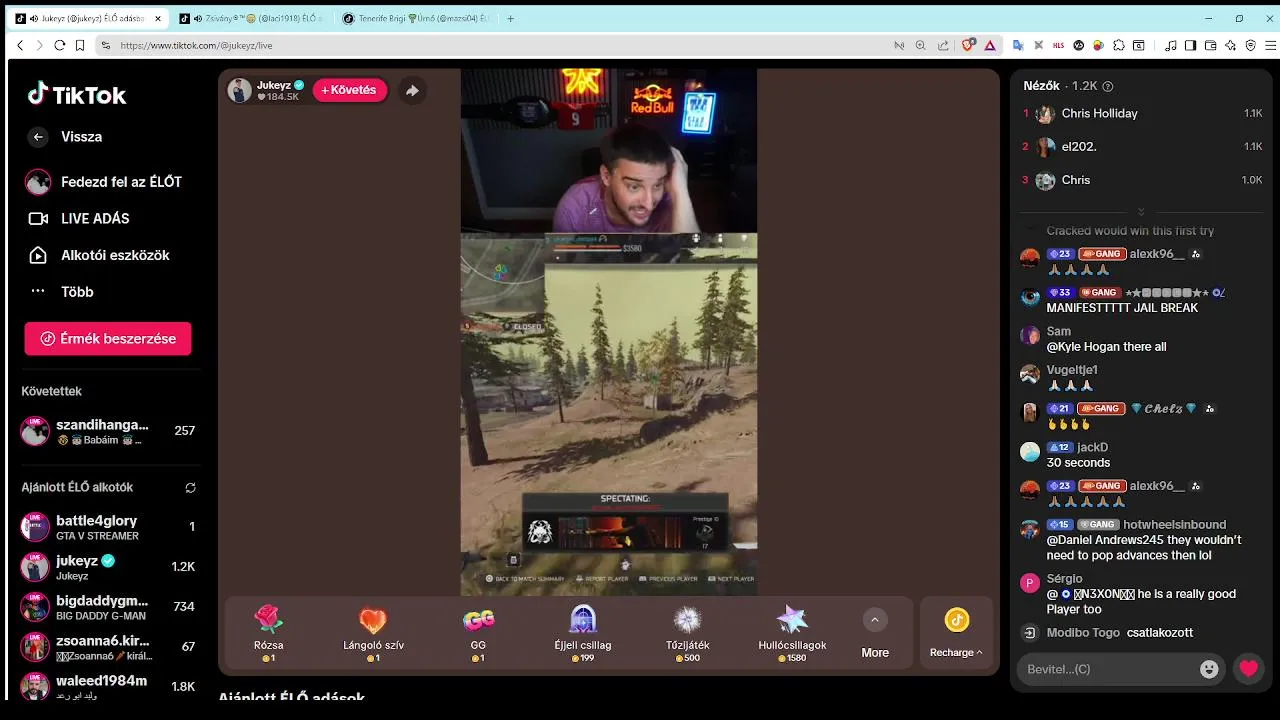Viewport: 1280px width, 720px height.
Task: Open Brave Shields icon
Action: pos(968,45)
